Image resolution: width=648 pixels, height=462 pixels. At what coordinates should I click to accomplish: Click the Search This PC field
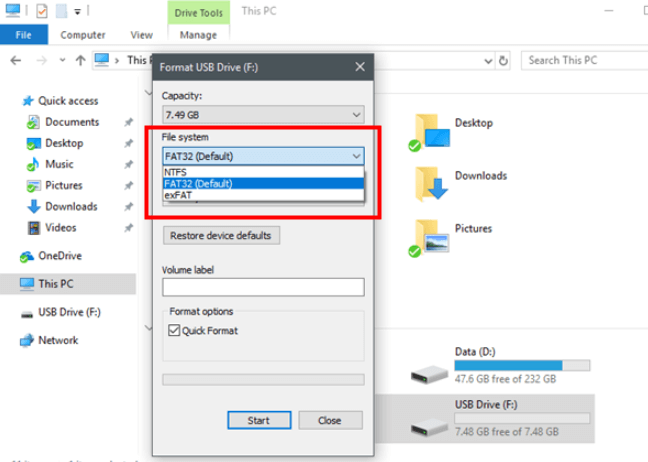[584, 60]
